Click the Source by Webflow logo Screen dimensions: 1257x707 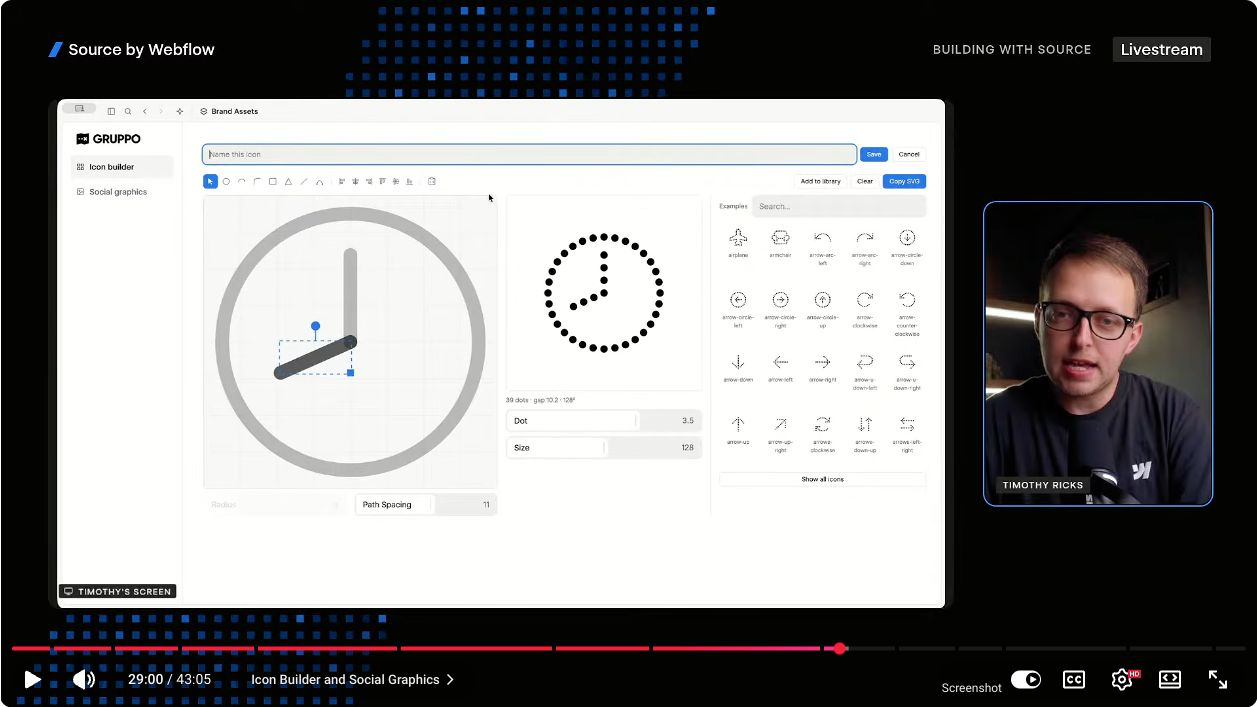tap(131, 49)
